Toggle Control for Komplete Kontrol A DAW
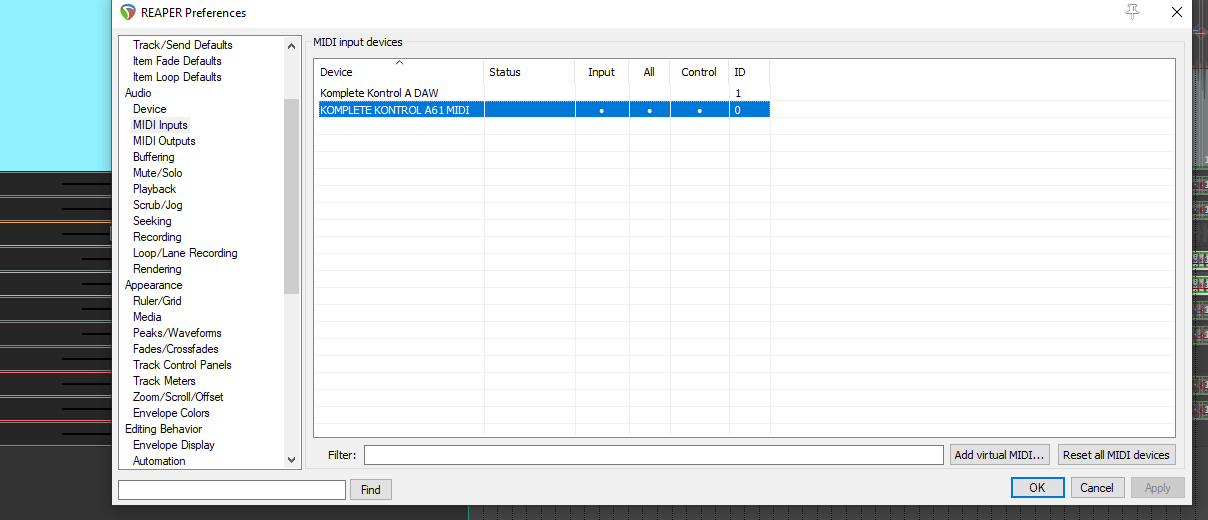The width and height of the screenshot is (1208, 520). tap(699, 93)
